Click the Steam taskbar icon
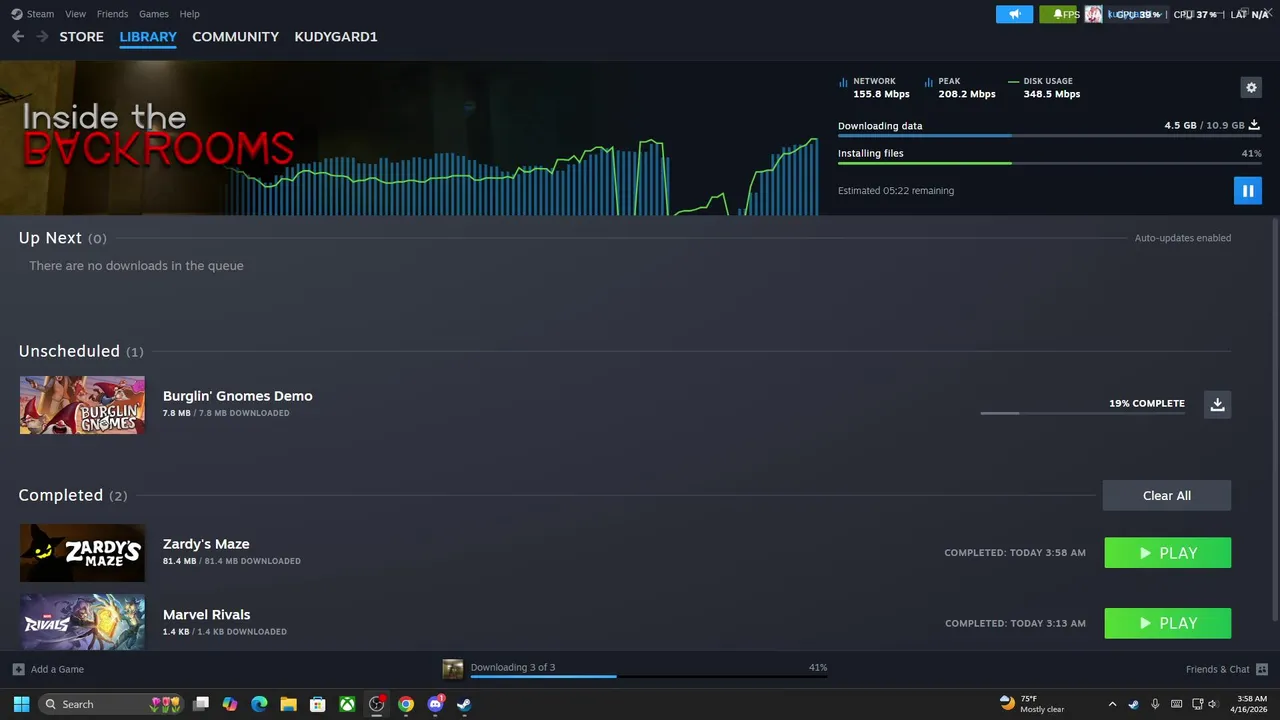 pos(464,704)
